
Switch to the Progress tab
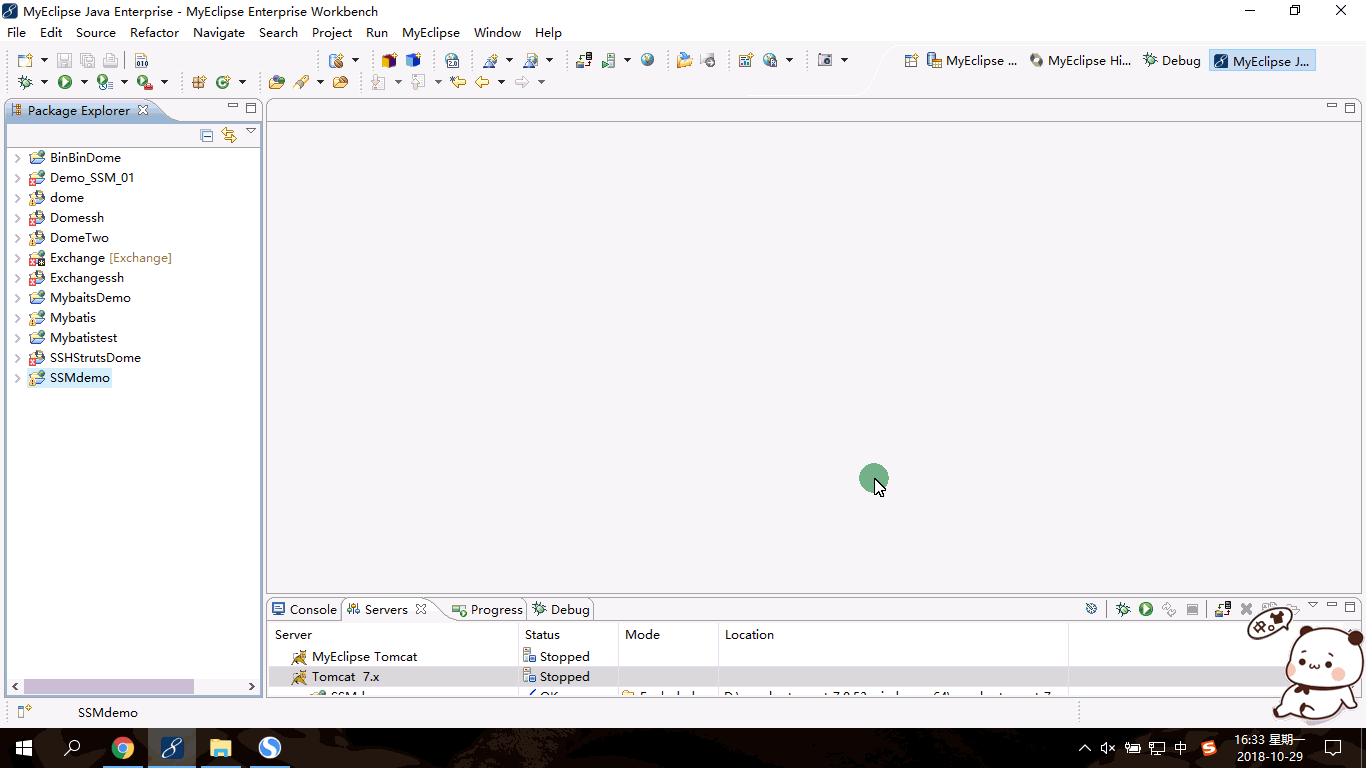[487, 609]
